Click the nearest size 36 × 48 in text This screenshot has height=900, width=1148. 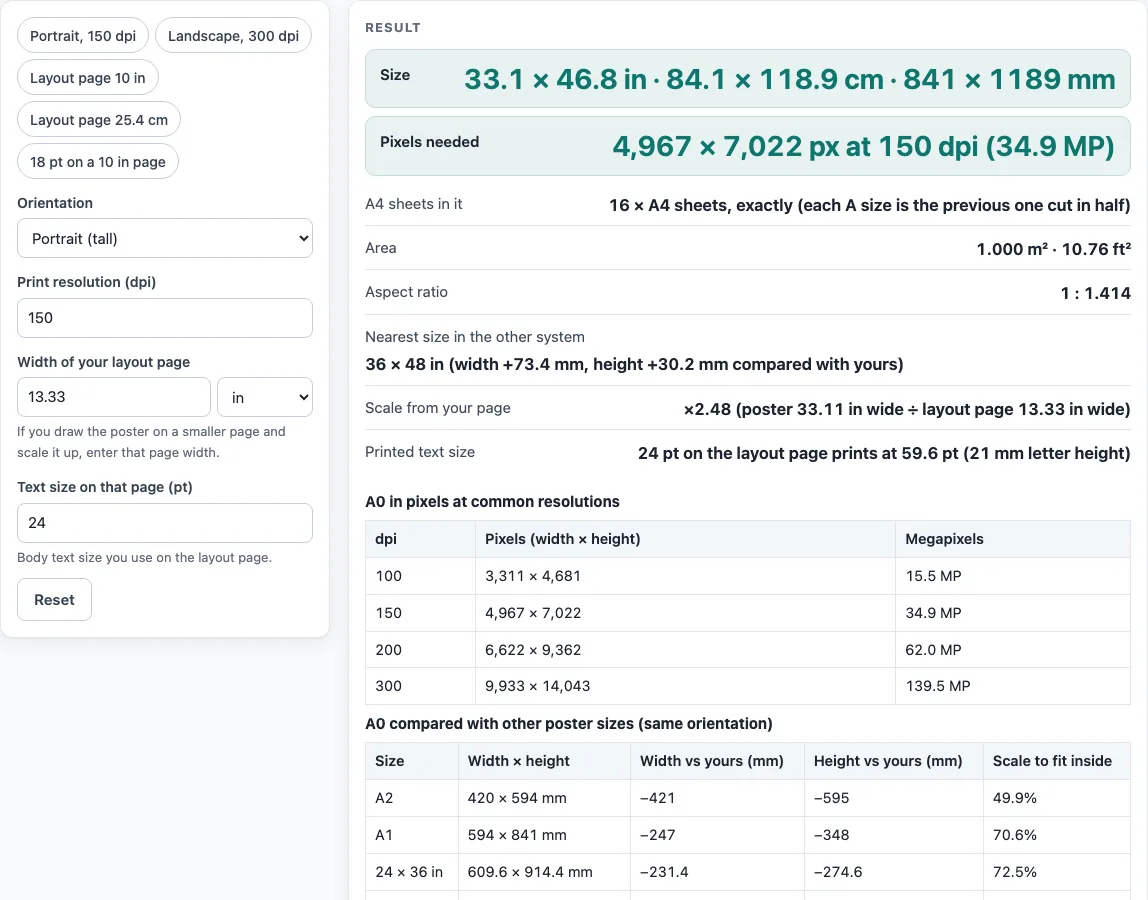[634, 365]
